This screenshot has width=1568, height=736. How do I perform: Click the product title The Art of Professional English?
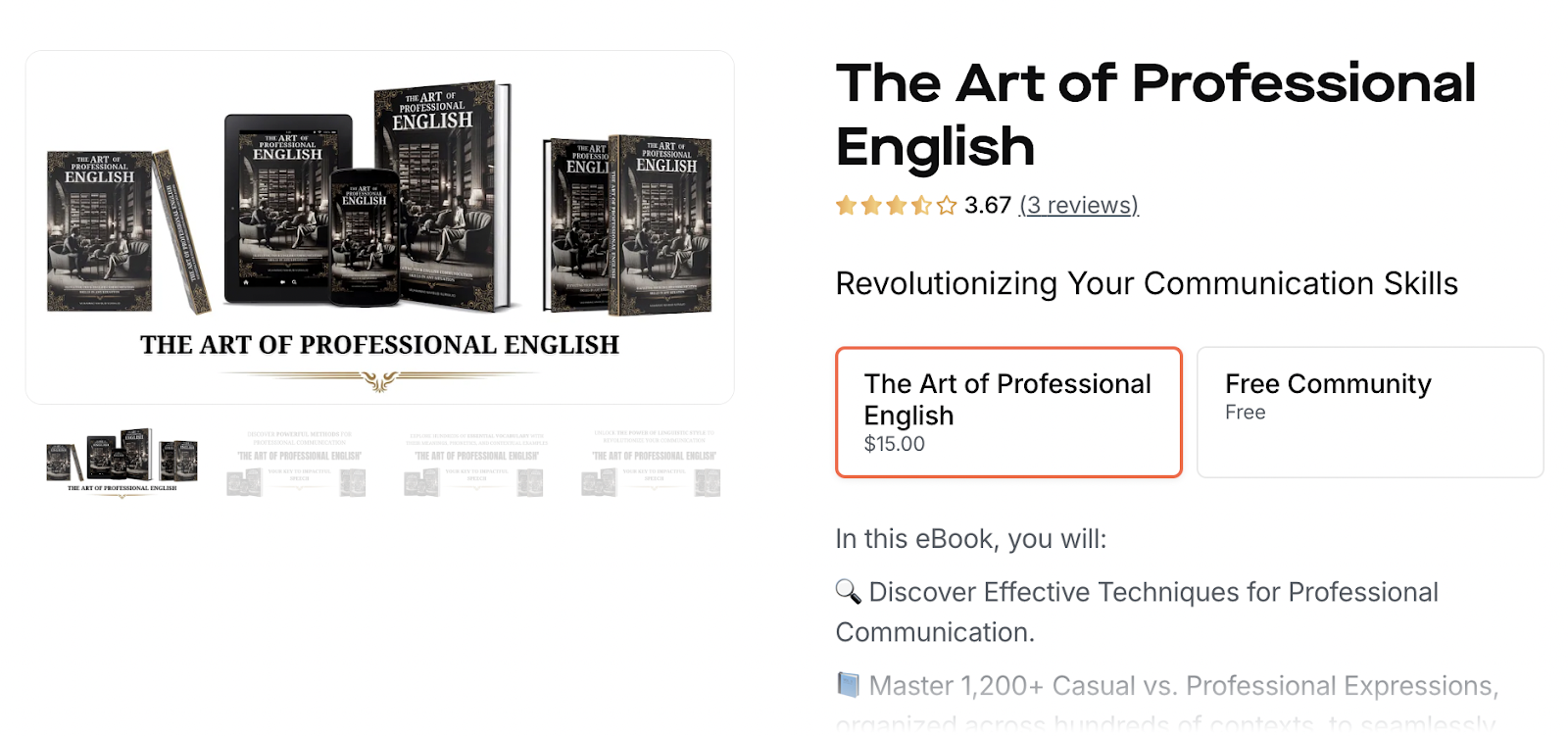pos(1154,115)
